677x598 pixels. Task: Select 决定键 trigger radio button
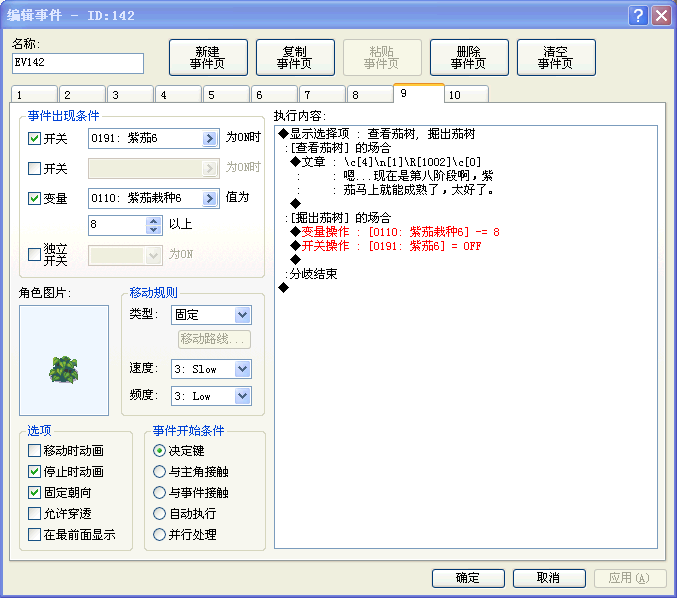(x=159, y=451)
